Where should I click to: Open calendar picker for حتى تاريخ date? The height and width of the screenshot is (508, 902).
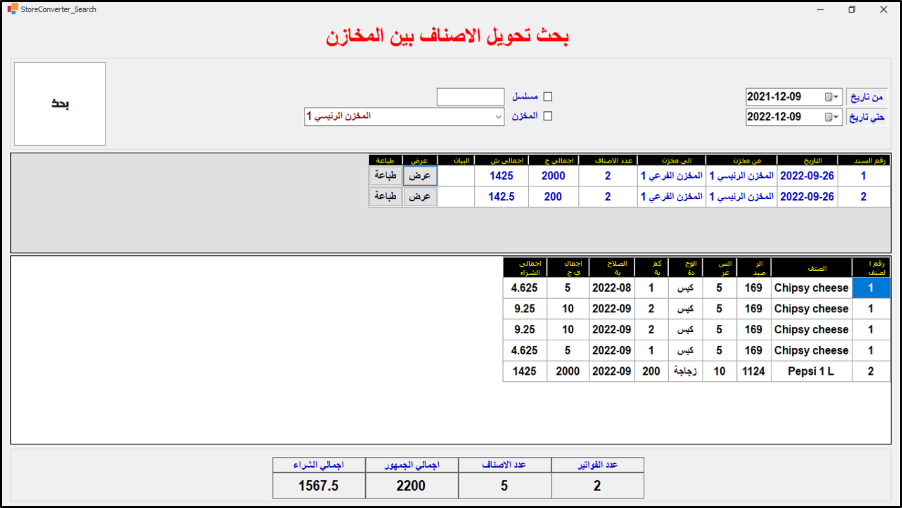click(x=831, y=118)
